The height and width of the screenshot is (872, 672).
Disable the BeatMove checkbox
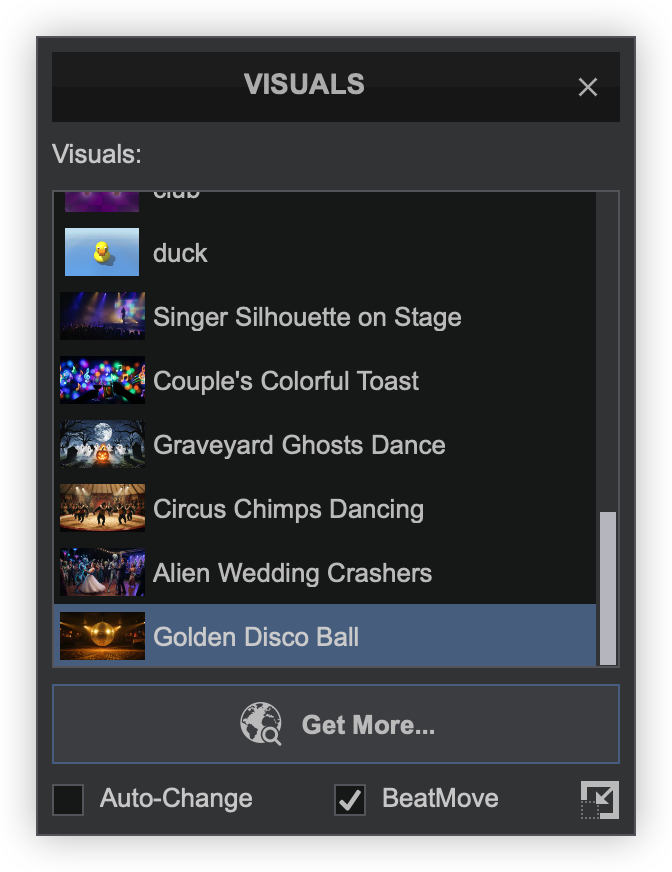(x=350, y=800)
